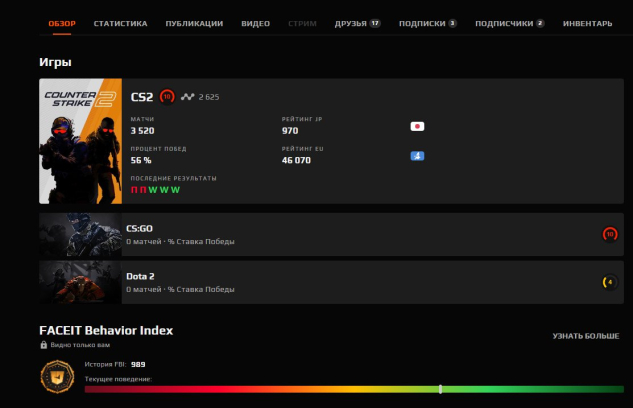Open the Подписчики tab
Image resolution: width=633 pixels, height=408 pixels.
click(x=509, y=22)
